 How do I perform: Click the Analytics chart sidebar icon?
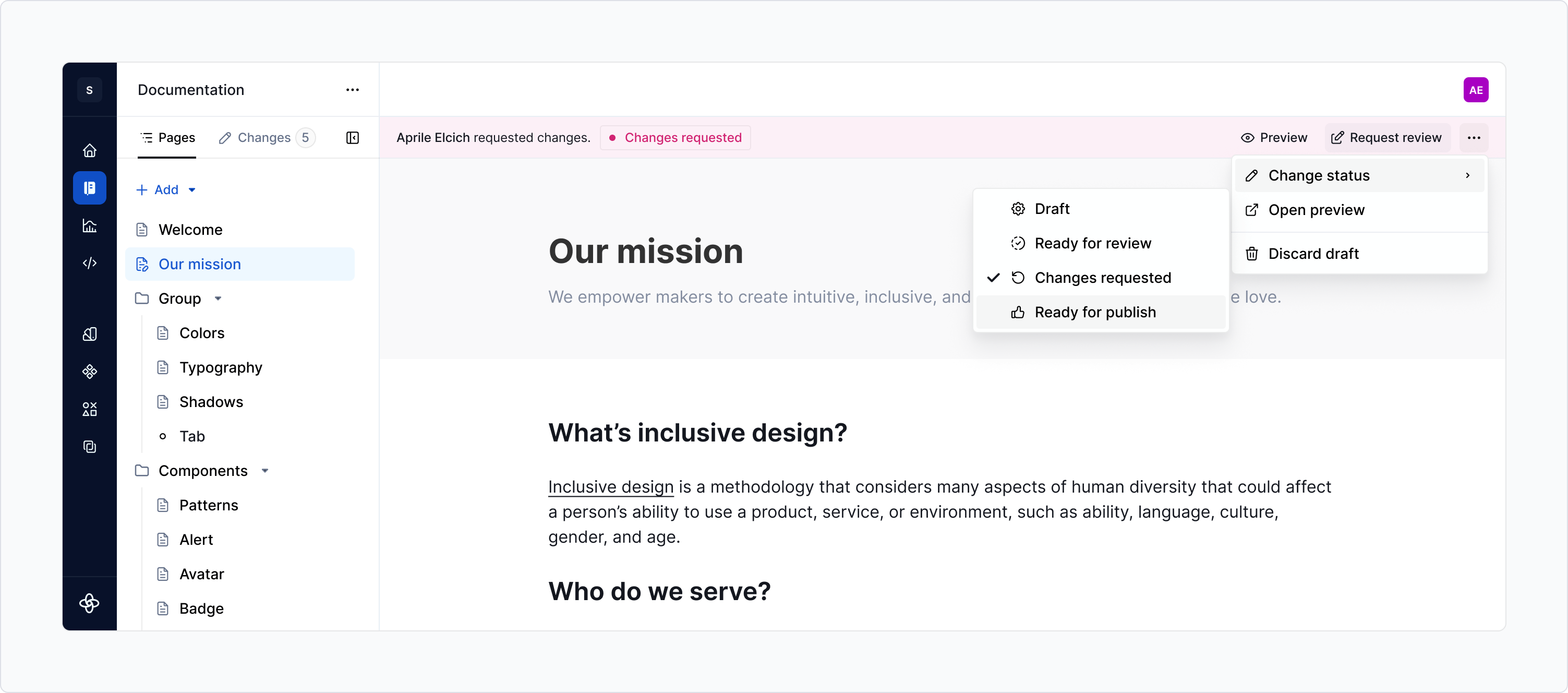tap(90, 226)
